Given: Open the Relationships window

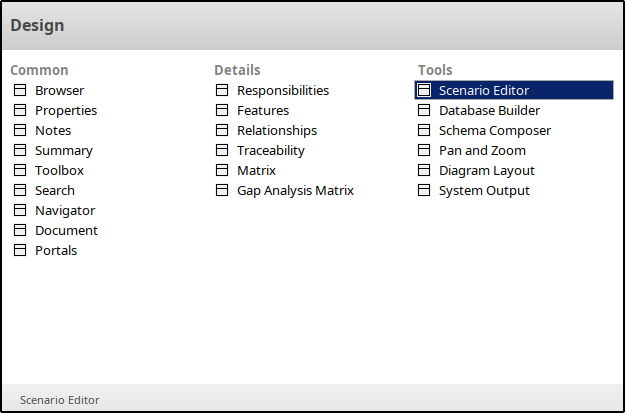Looking at the screenshot, I should (277, 130).
